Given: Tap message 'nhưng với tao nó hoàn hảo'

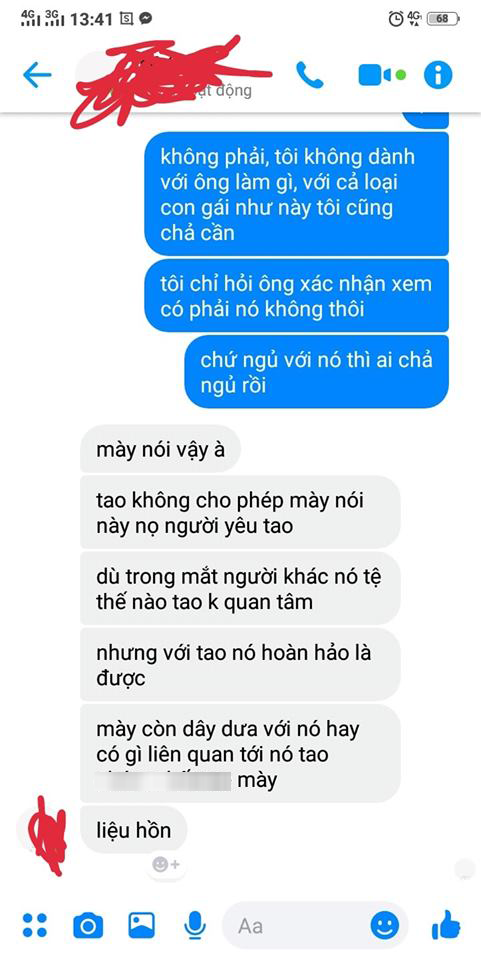Looking at the screenshot, I should point(240,665).
